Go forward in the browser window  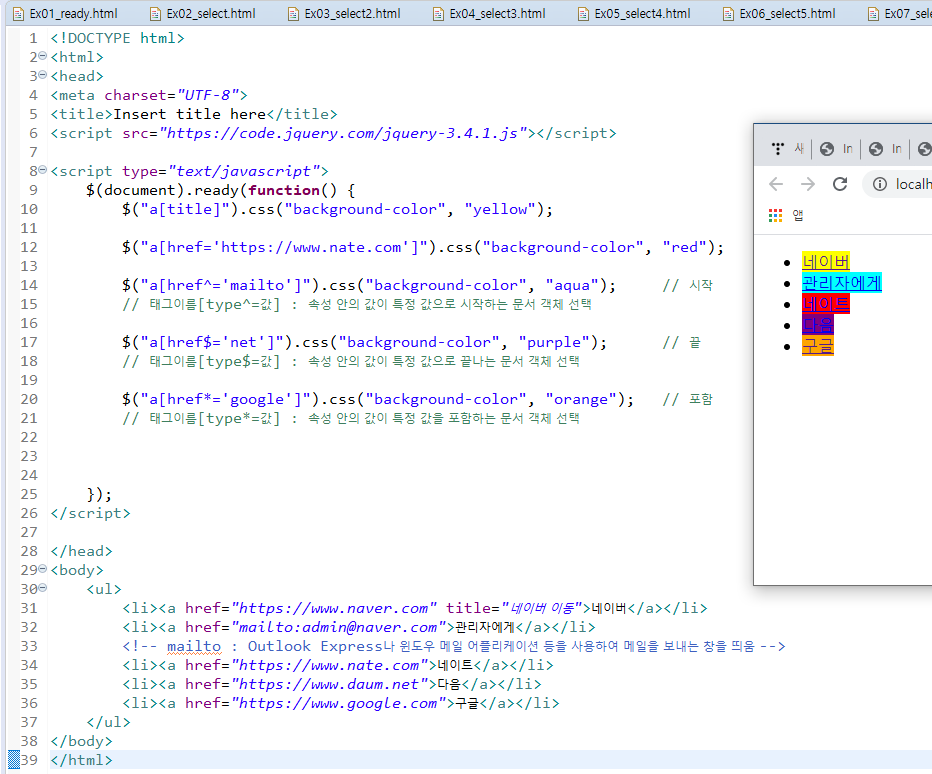point(808,184)
